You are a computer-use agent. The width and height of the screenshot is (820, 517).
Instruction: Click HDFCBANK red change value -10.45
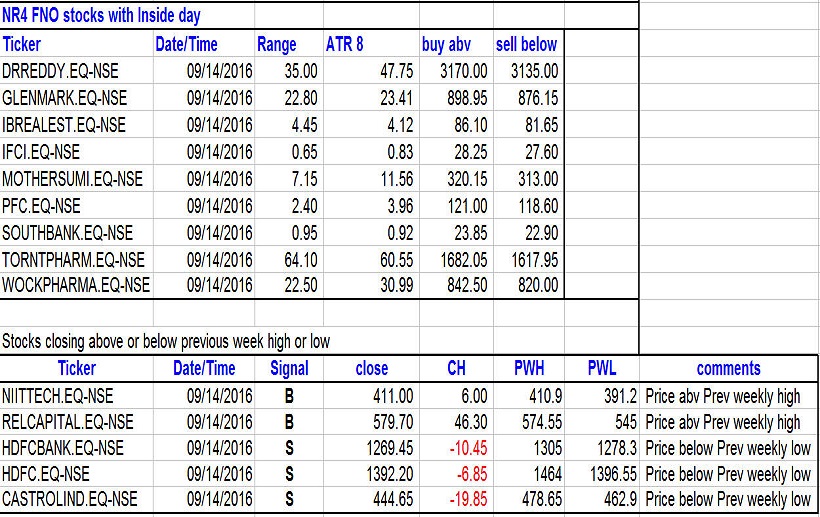(469, 449)
